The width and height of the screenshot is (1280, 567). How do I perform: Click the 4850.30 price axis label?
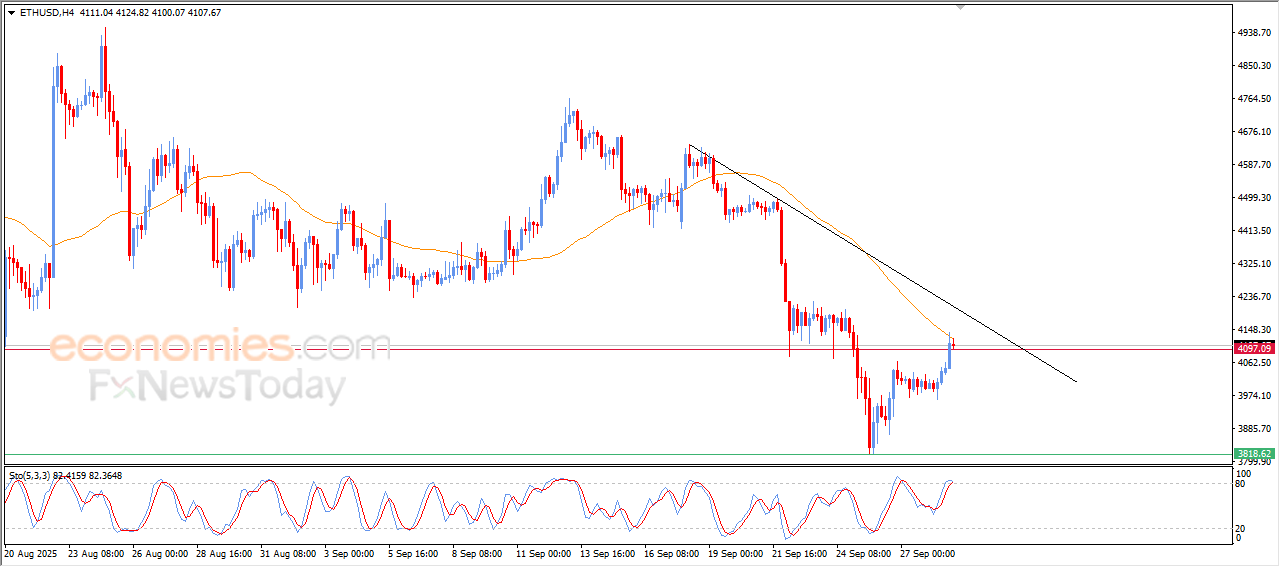coord(1256,66)
